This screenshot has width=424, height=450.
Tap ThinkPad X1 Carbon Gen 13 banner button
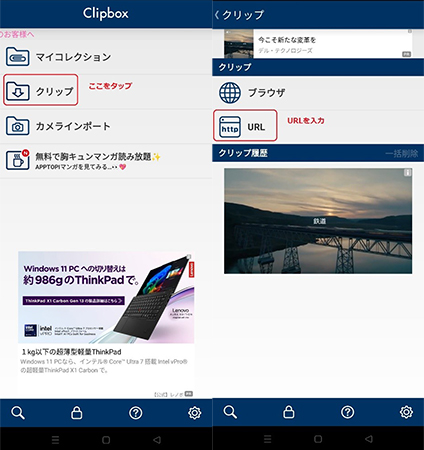coord(74,301)
